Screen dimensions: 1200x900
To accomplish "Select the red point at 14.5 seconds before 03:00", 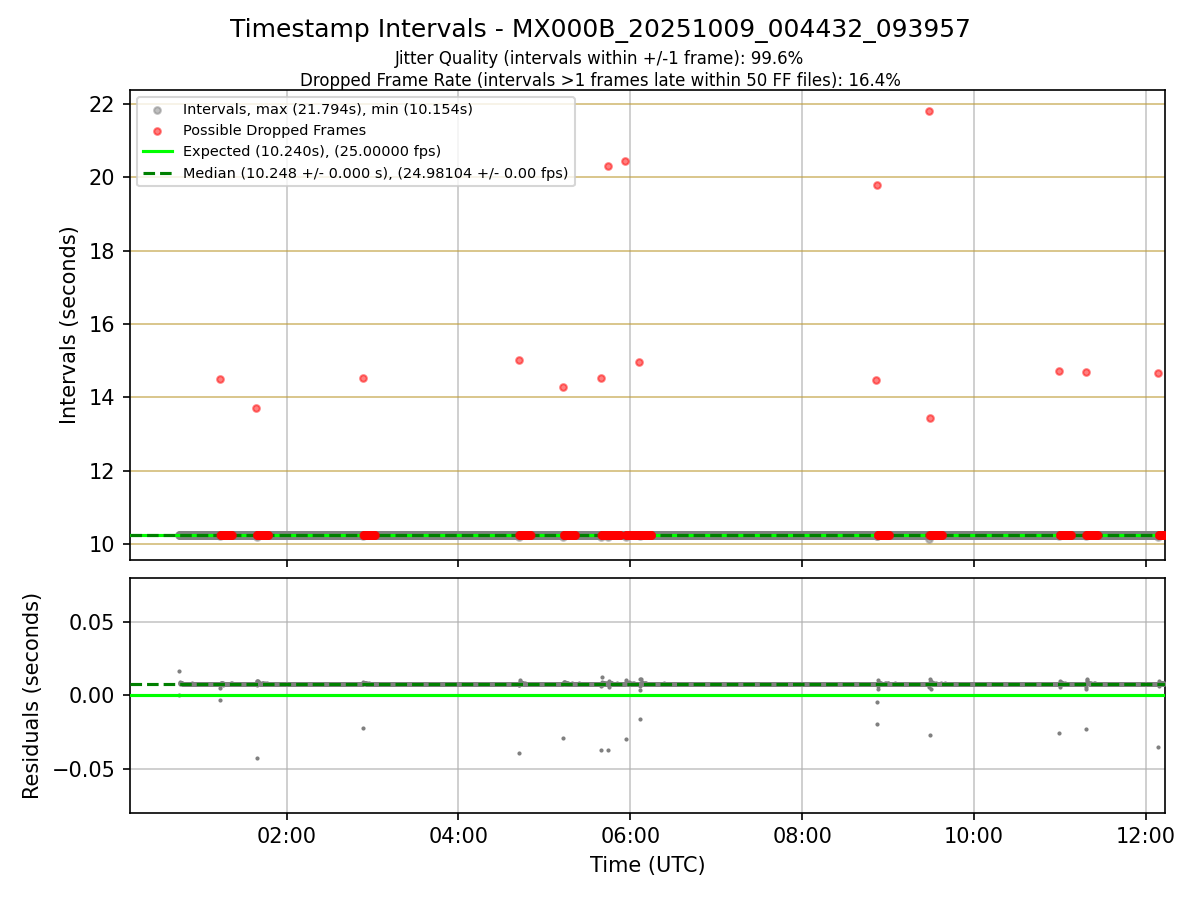I will pos(363,378).
